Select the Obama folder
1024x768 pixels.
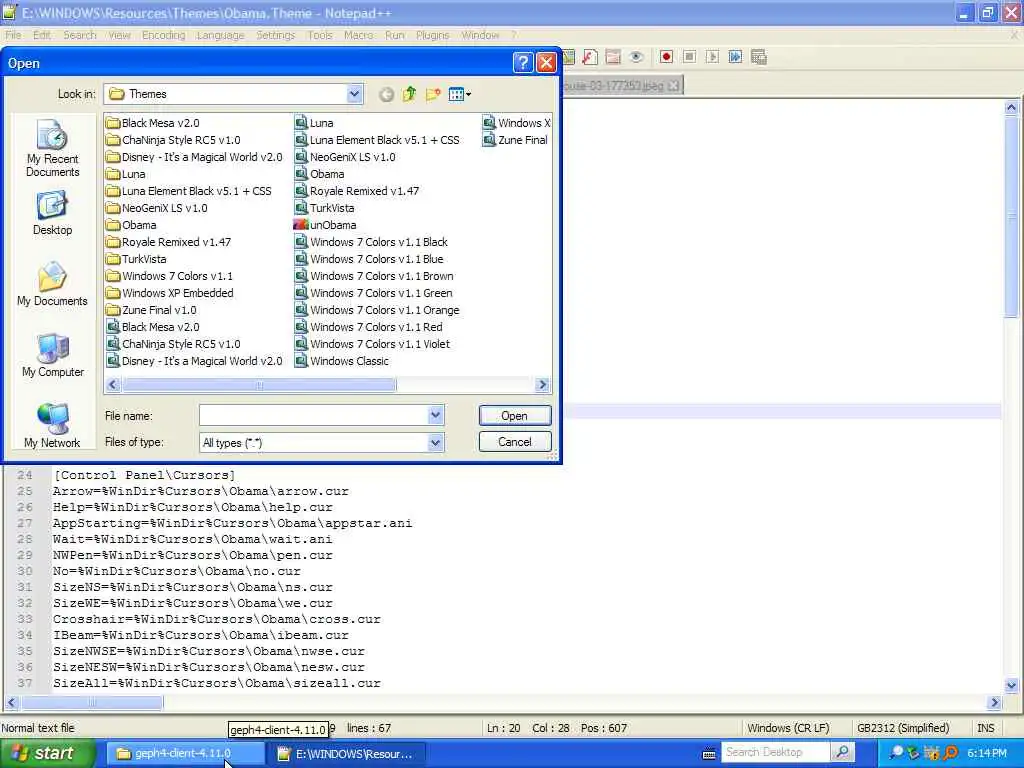[131, 225]
